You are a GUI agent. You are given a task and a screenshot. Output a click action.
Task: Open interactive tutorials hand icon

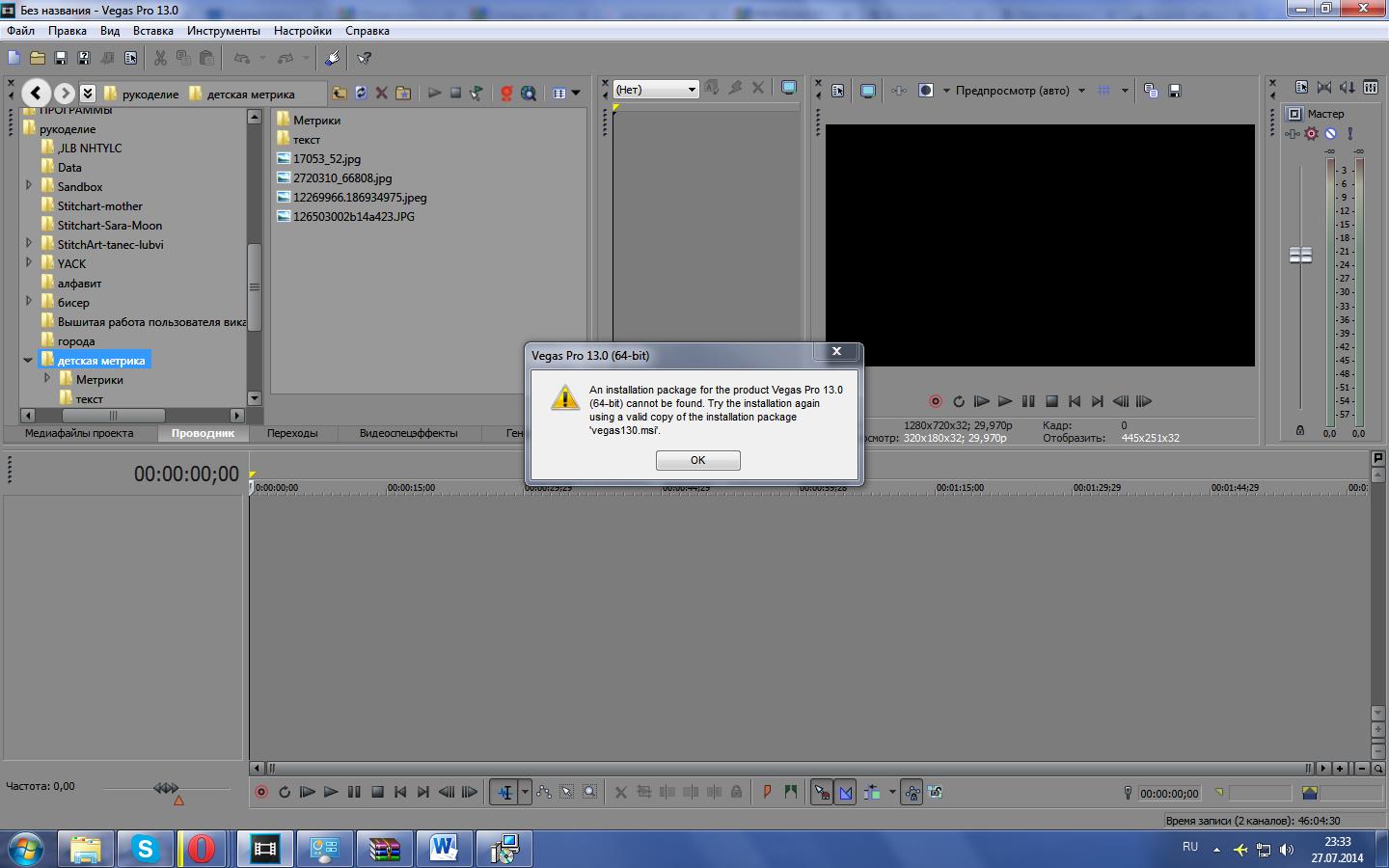[x=332, y=58]
